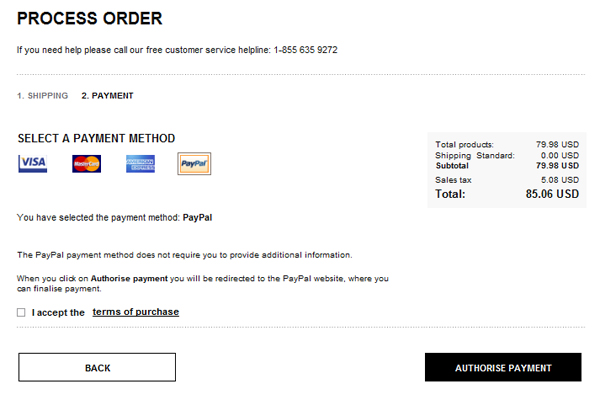Click the 85.06 USD total amount
Viewport: 600px width, 400px height.
tap(552, 194)
